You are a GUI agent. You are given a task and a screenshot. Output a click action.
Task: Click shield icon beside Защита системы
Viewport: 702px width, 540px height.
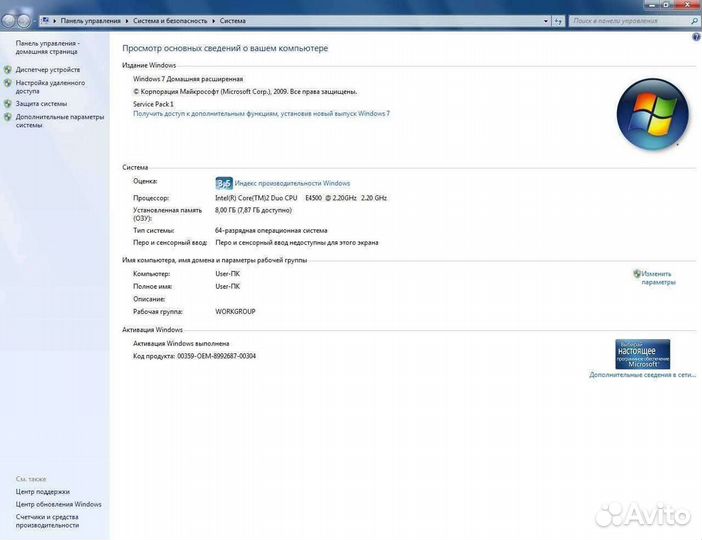(x=8, y=104)
